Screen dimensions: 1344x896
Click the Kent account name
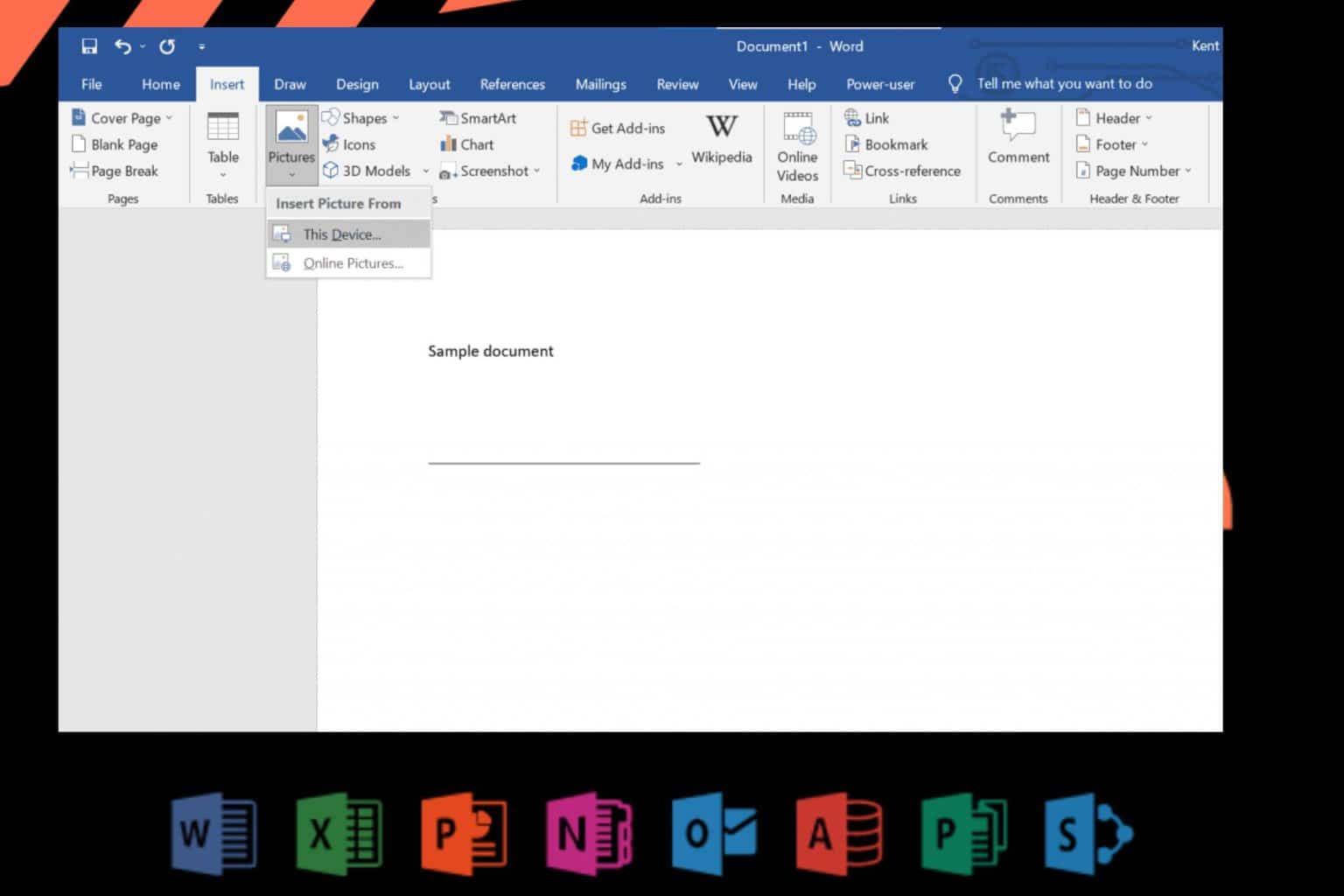1205,45
